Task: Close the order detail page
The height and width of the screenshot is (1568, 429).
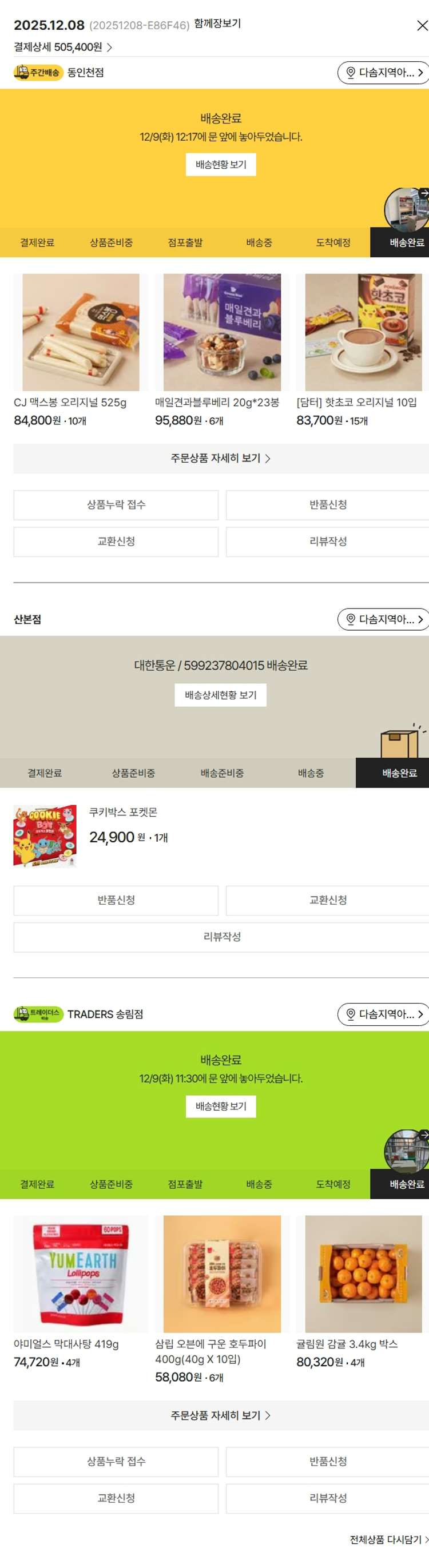Action: (x=422, y=26)
